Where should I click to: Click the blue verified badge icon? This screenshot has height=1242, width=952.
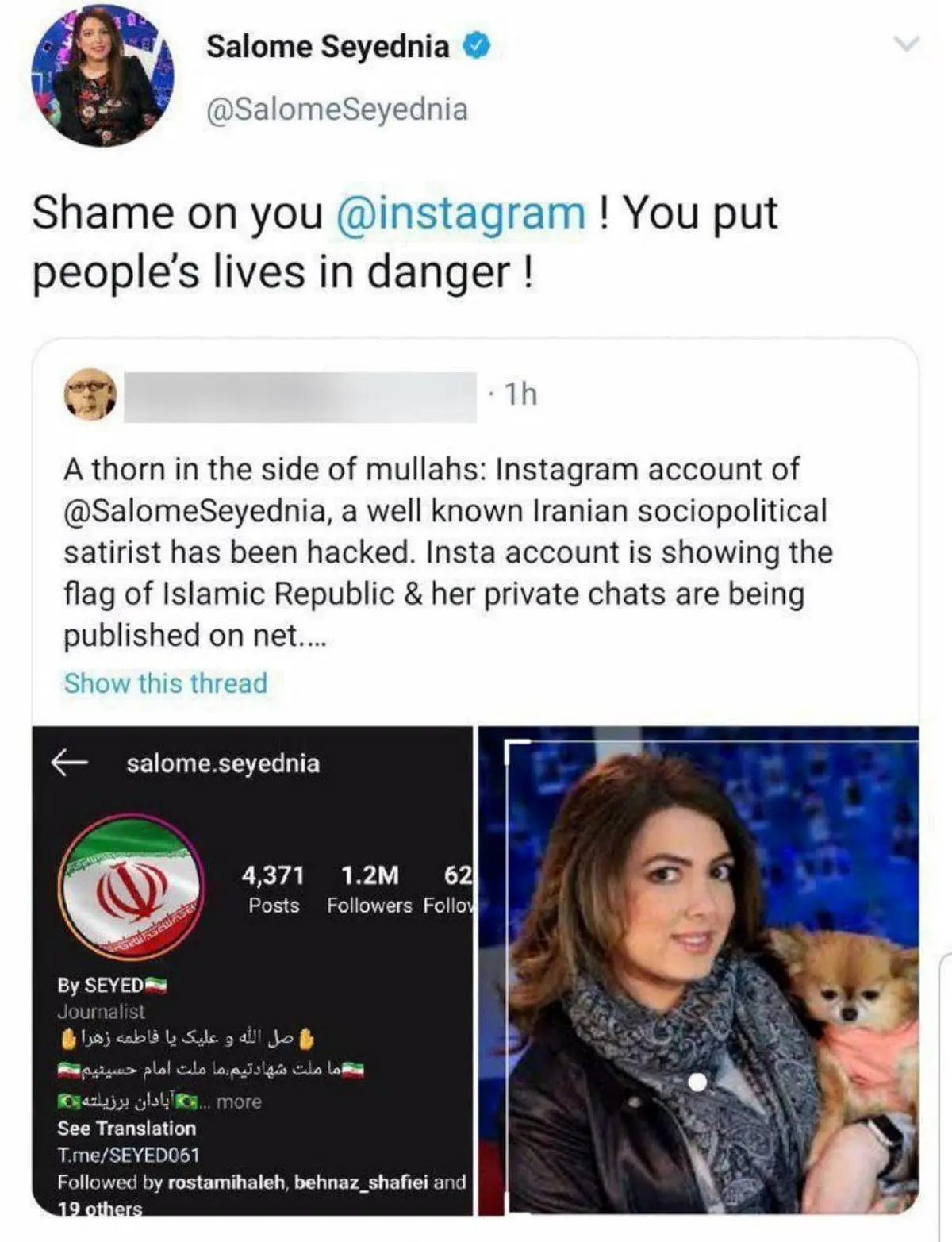(476, 47)
